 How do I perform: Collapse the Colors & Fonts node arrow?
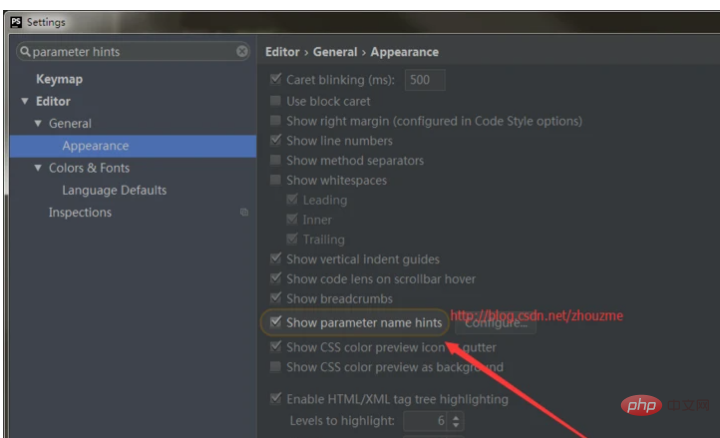[38, 168]
